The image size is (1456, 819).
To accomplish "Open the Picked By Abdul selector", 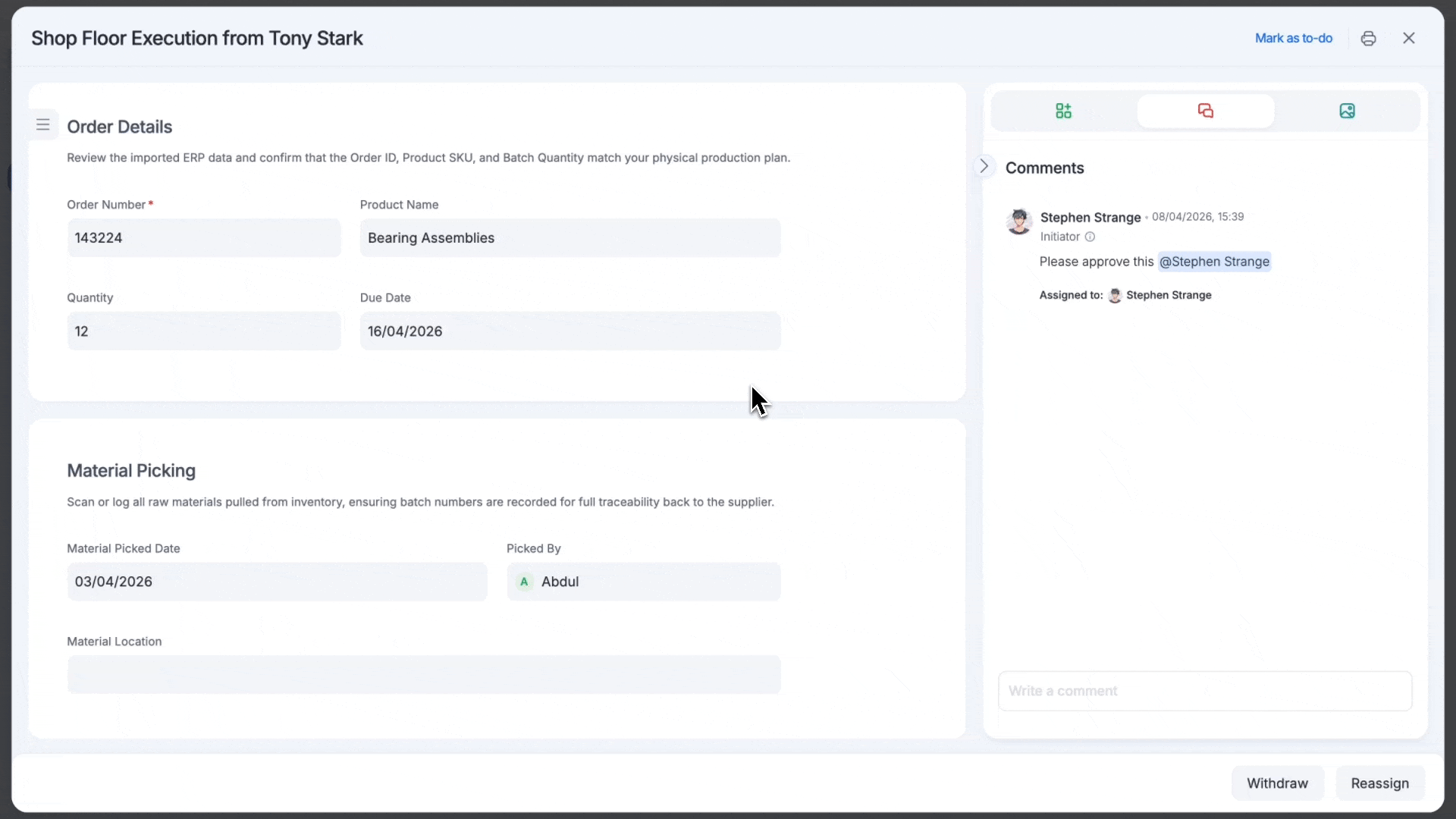I will (643, 582).
